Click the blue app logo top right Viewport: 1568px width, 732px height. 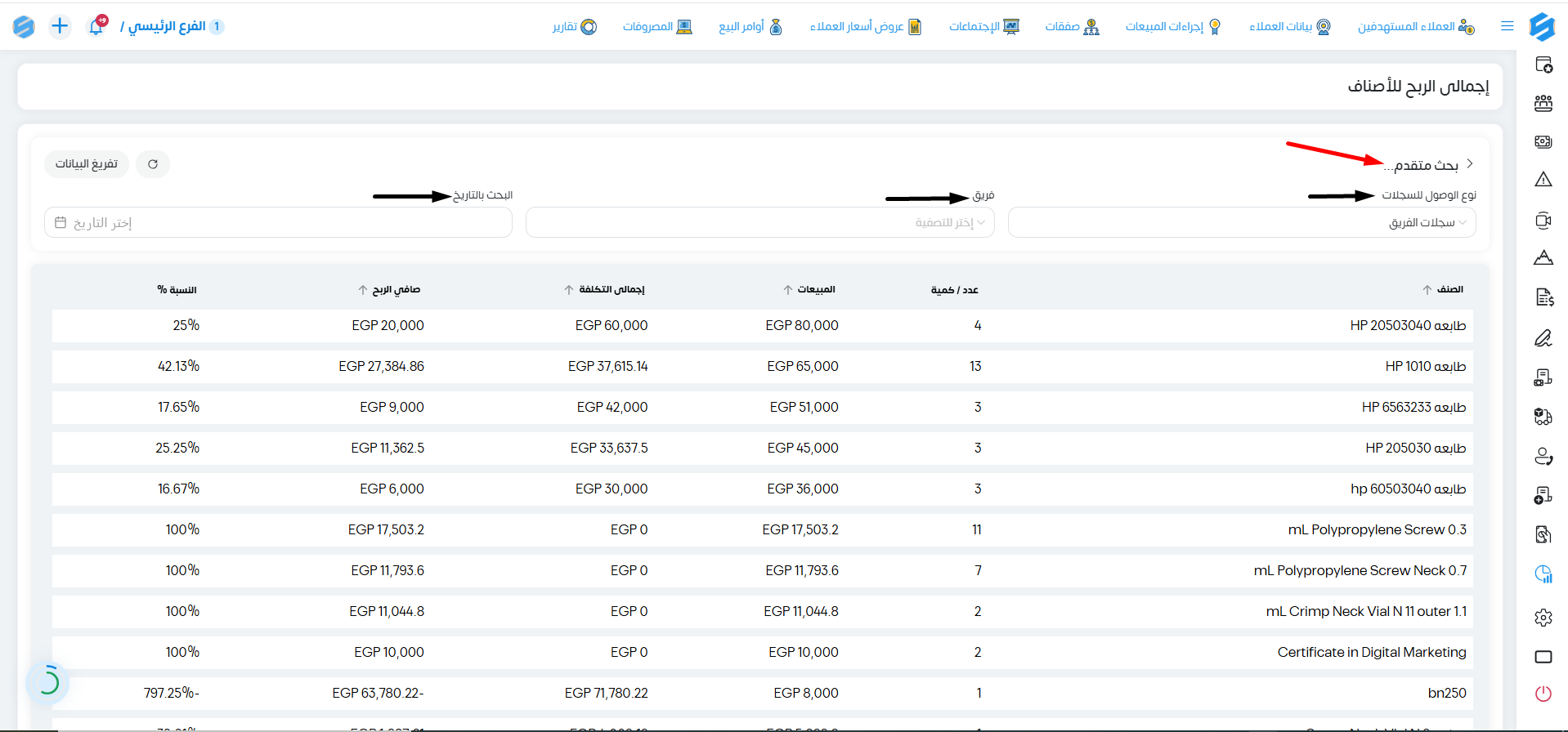1542,26
